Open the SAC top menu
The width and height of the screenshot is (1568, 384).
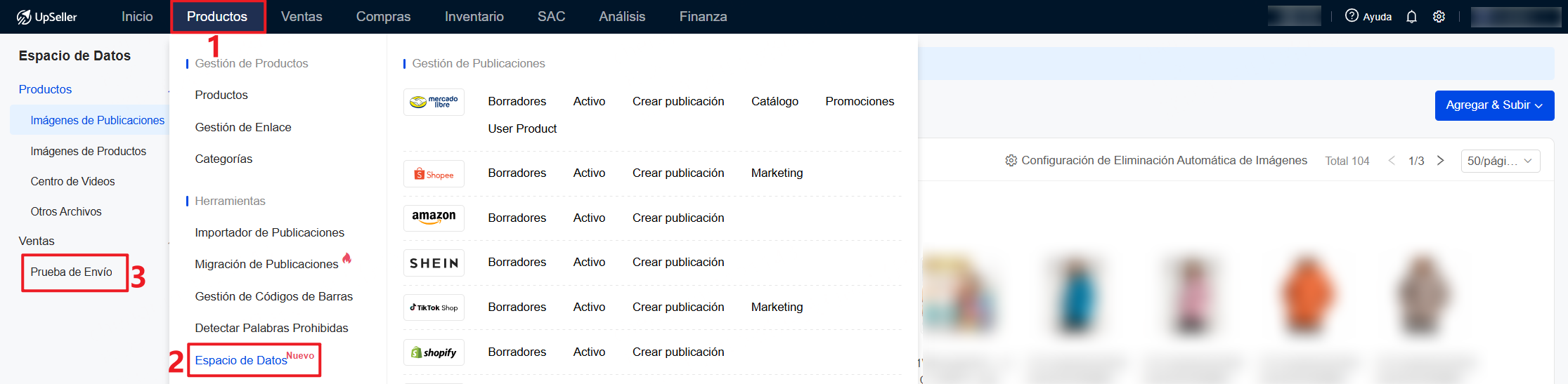[551, 17]
